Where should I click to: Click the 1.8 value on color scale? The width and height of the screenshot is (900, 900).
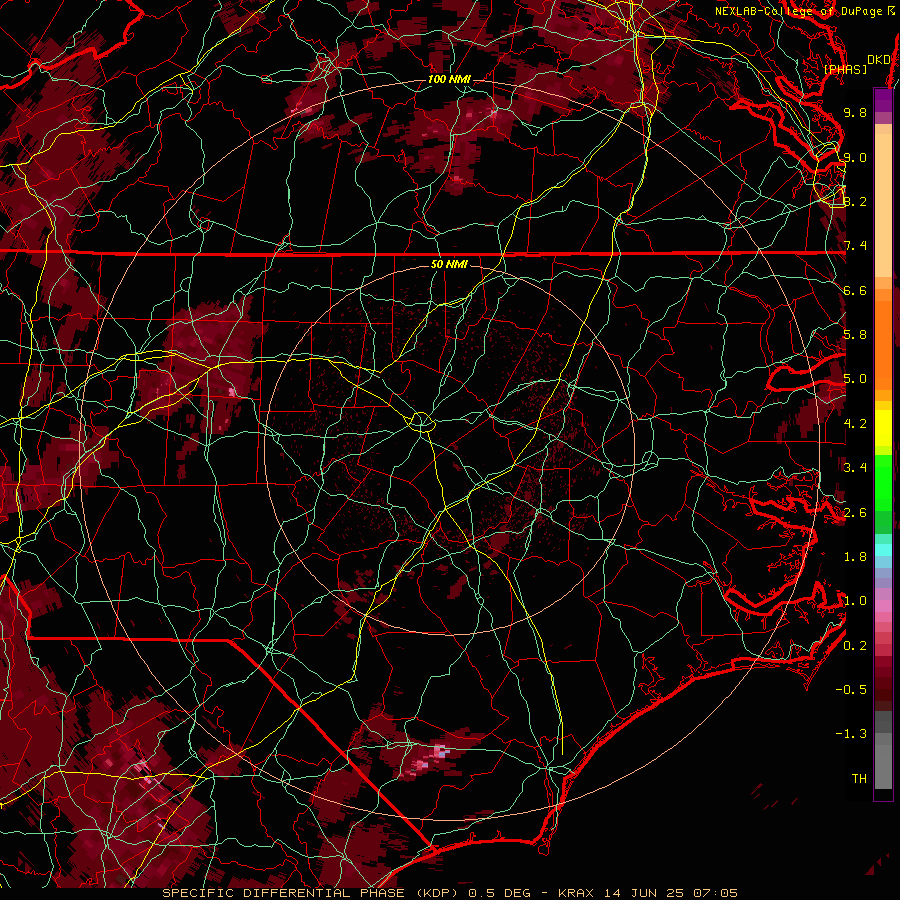pyautogui.click(x=855, y=557)
